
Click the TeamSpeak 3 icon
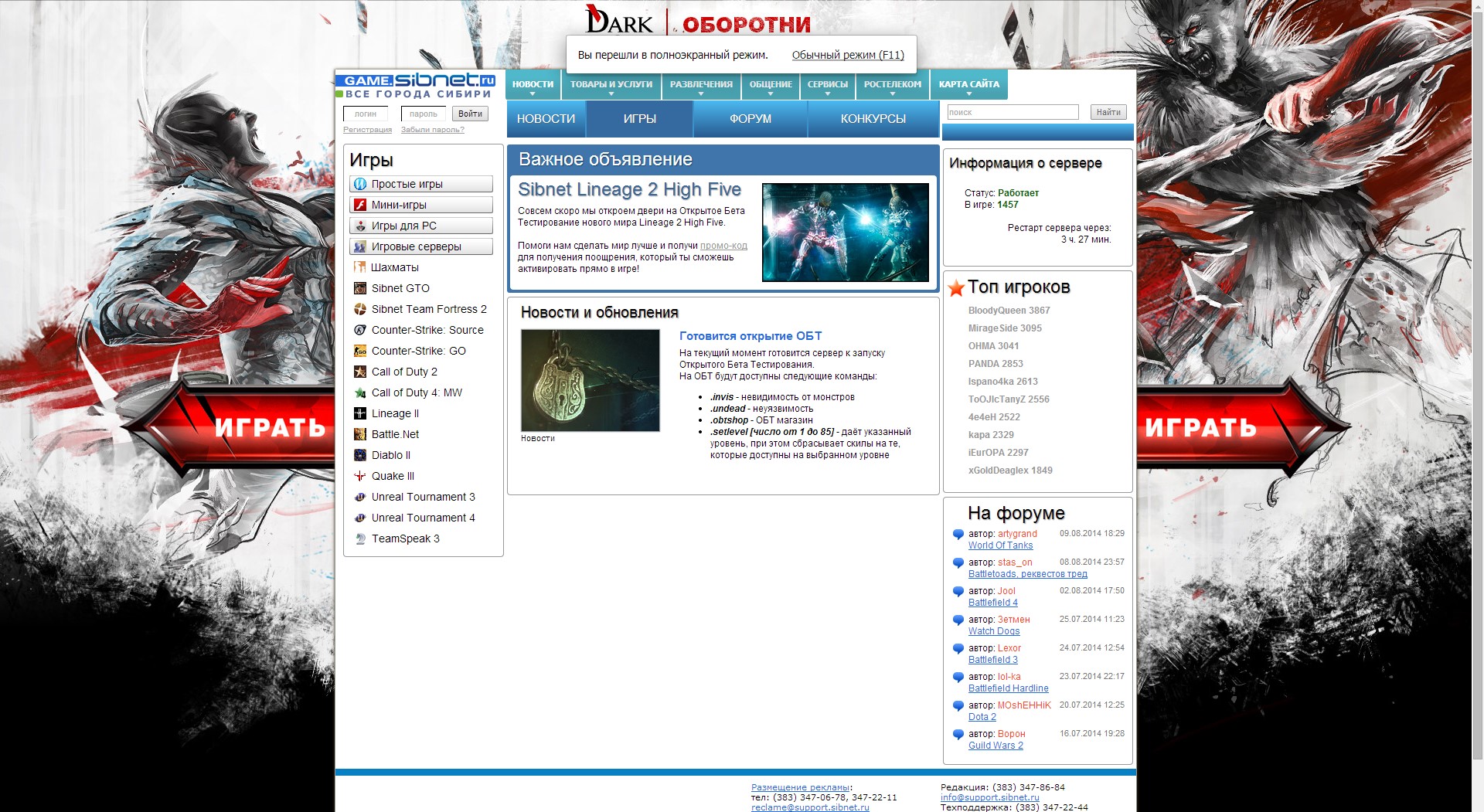click(x=359, y=539)
